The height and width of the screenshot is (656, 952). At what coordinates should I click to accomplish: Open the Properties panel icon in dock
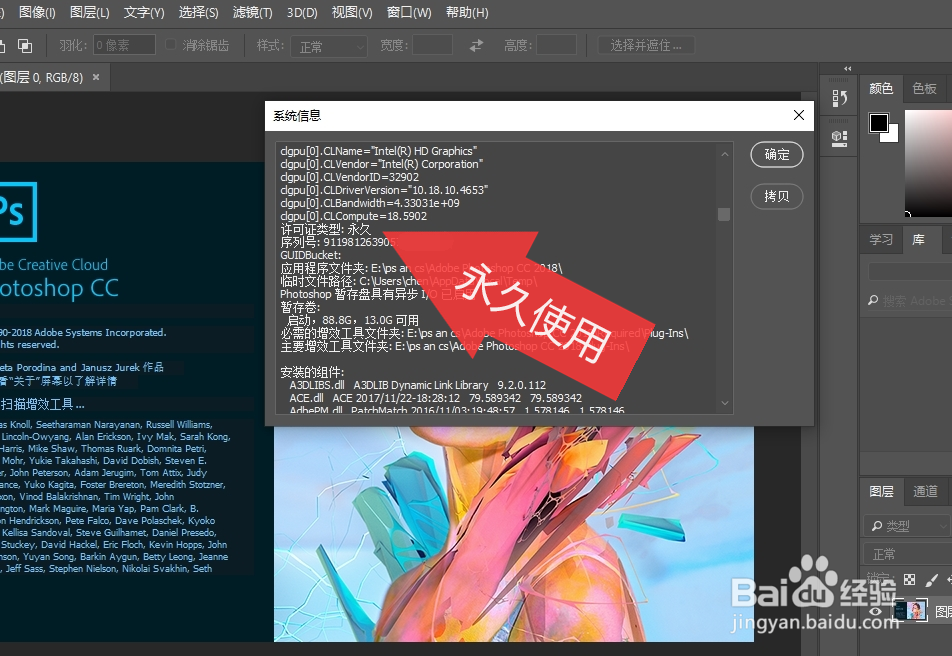pos(839,138)
